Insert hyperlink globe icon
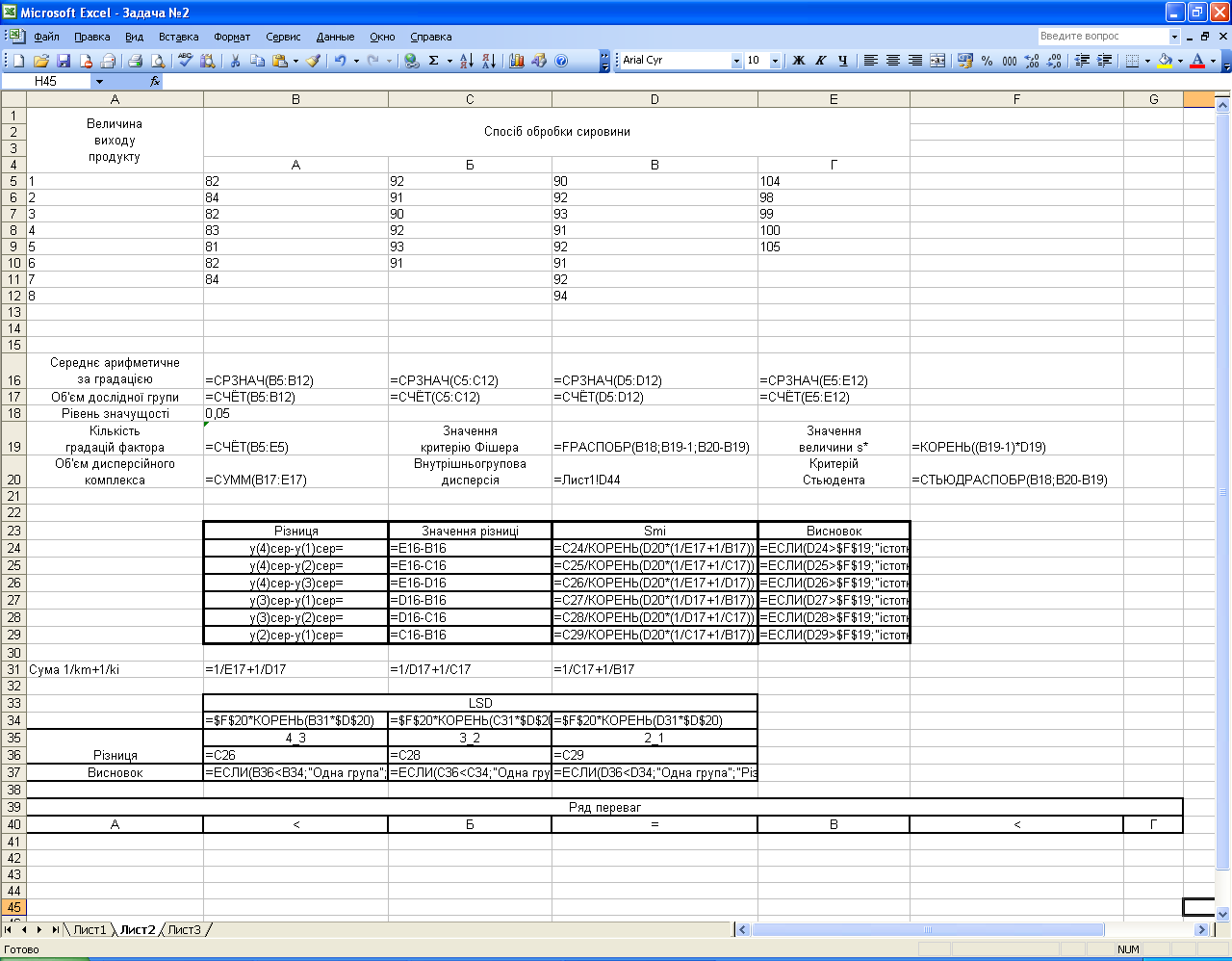The image size is (1232, 961). [x=412, y=61]
